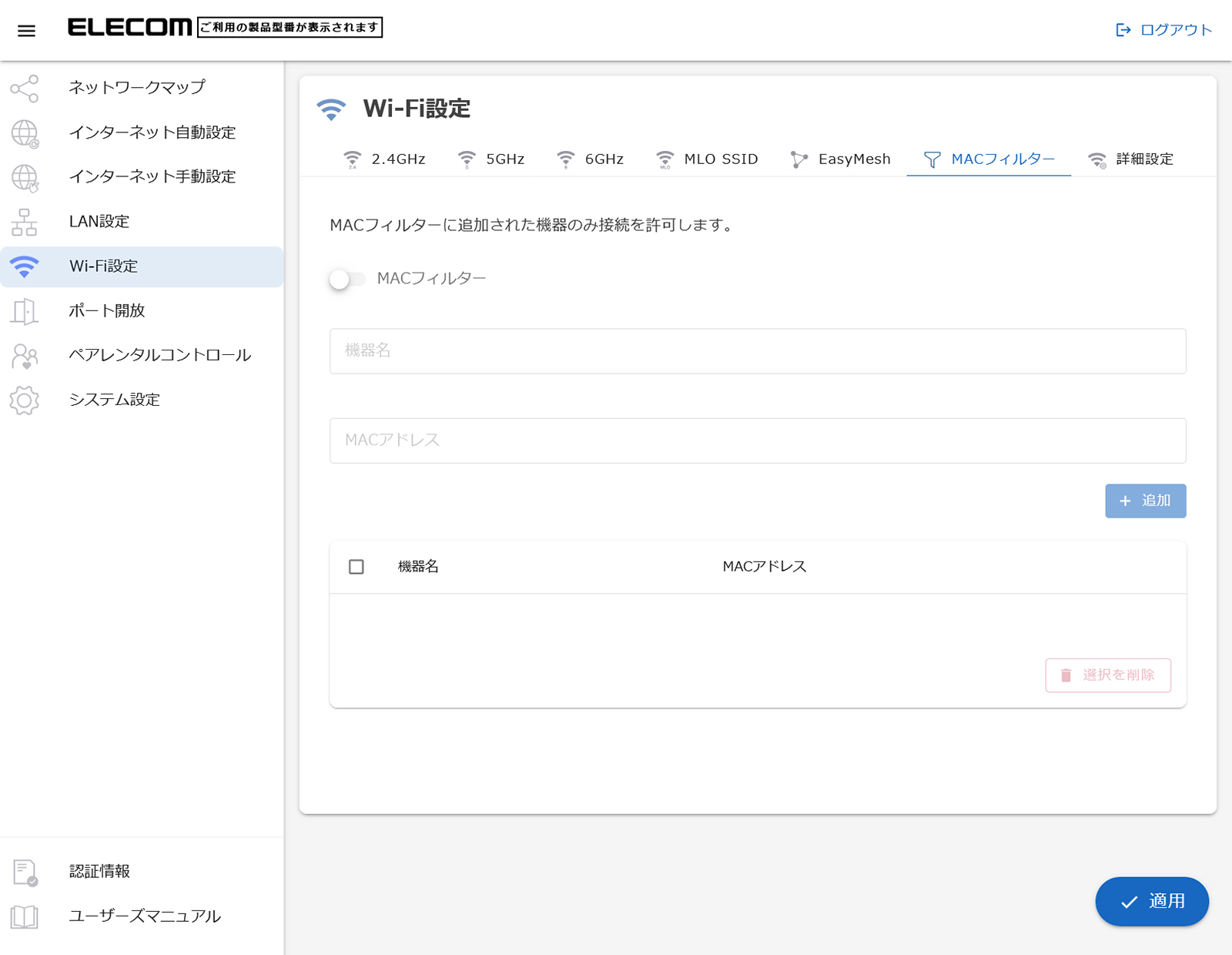Click the ユーザーズマニュアル book icon
1232x955 pixels.
pos(25,916)
